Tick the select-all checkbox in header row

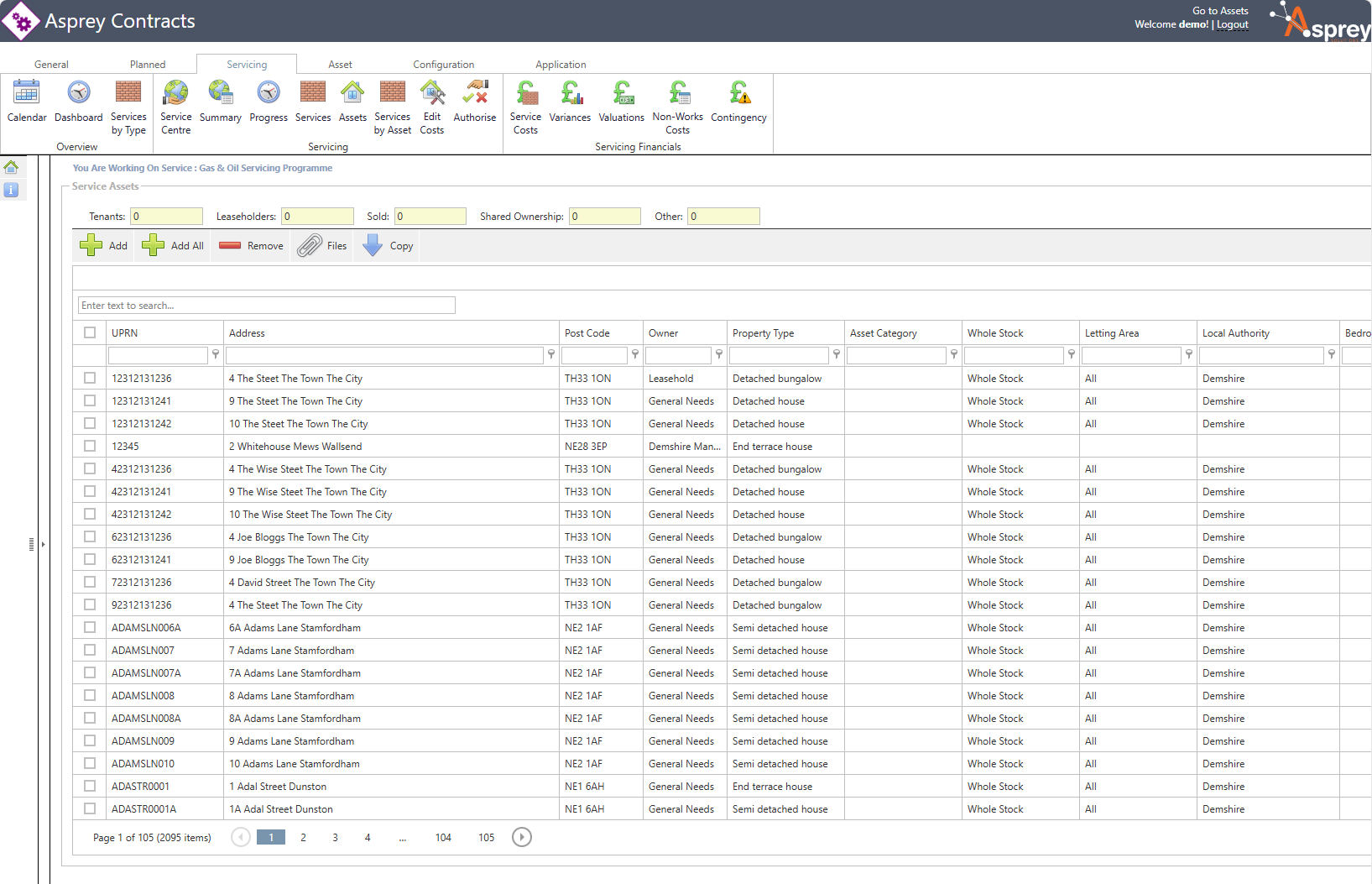tap(90, 332)
